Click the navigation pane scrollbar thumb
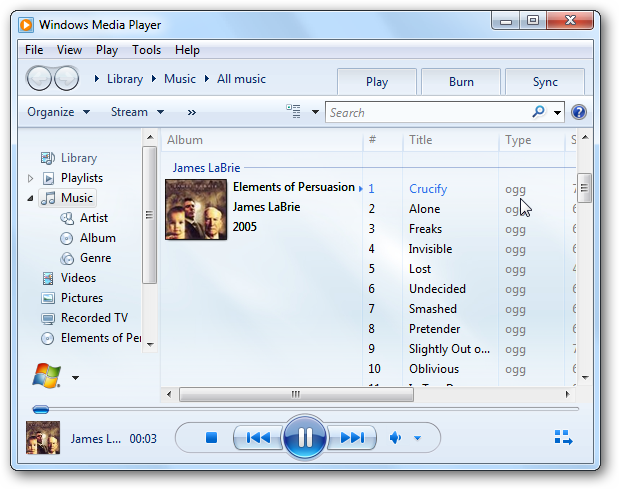Screen dimensions: 619x489 coord(150,215)
